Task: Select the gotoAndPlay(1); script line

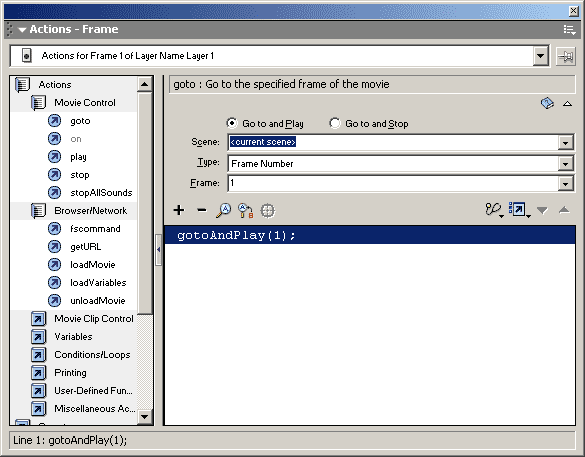Action: point(370,235)
